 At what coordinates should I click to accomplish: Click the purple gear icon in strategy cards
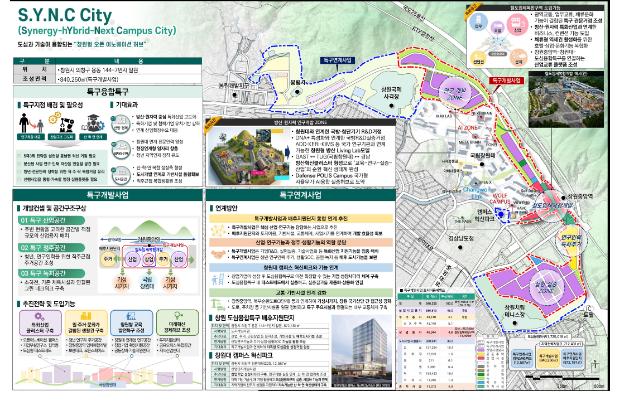[39, 316]
